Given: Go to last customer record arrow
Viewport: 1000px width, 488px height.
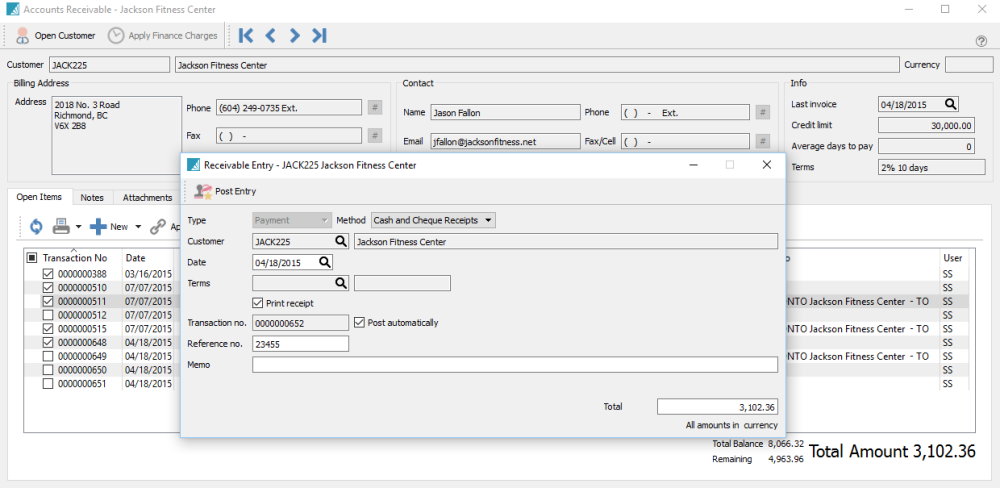Looking at the screenshot, I should [x=320, y=36].
